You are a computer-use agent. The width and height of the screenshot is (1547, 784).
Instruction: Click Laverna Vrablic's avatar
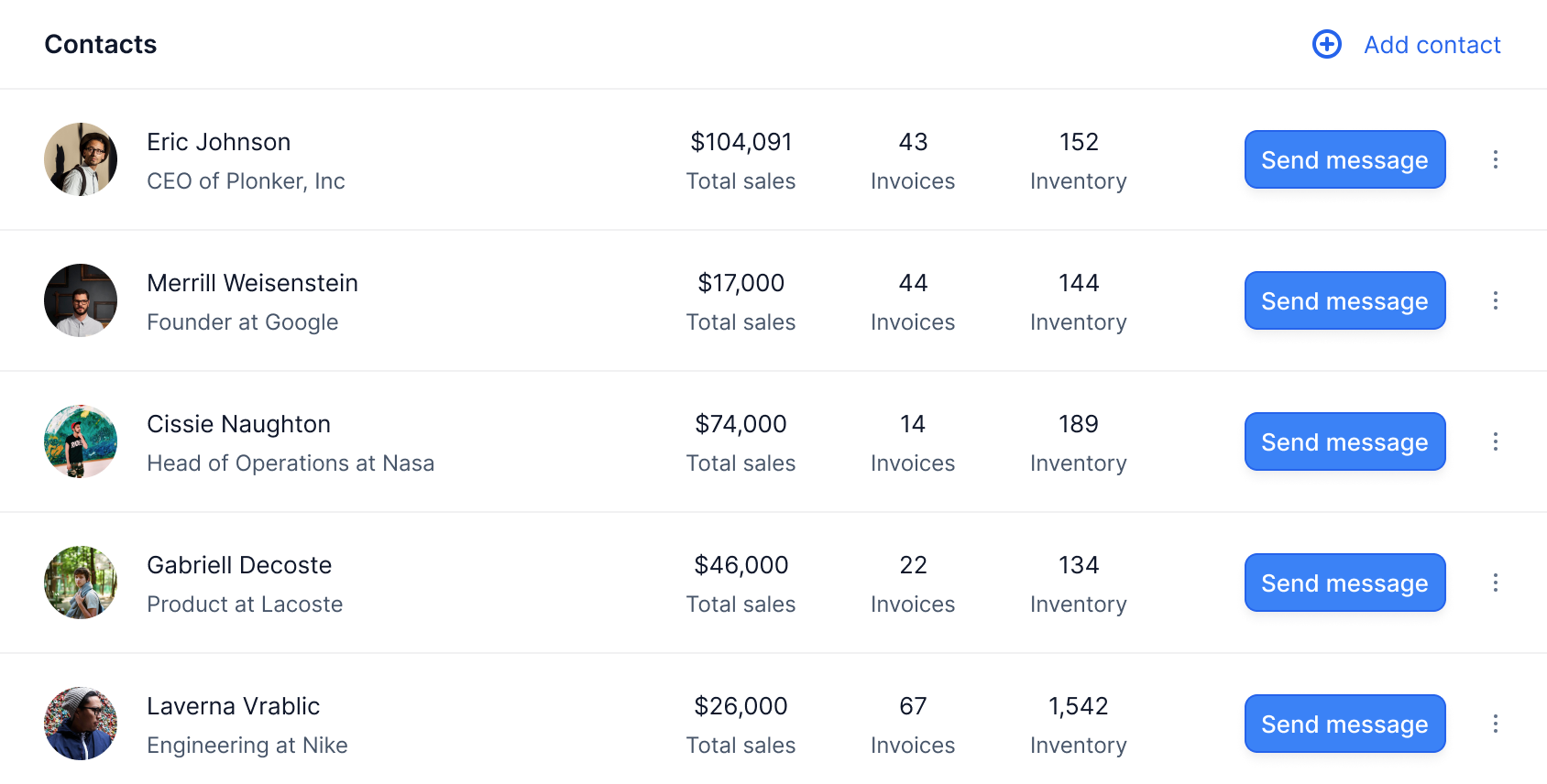[x=81, y=724]
